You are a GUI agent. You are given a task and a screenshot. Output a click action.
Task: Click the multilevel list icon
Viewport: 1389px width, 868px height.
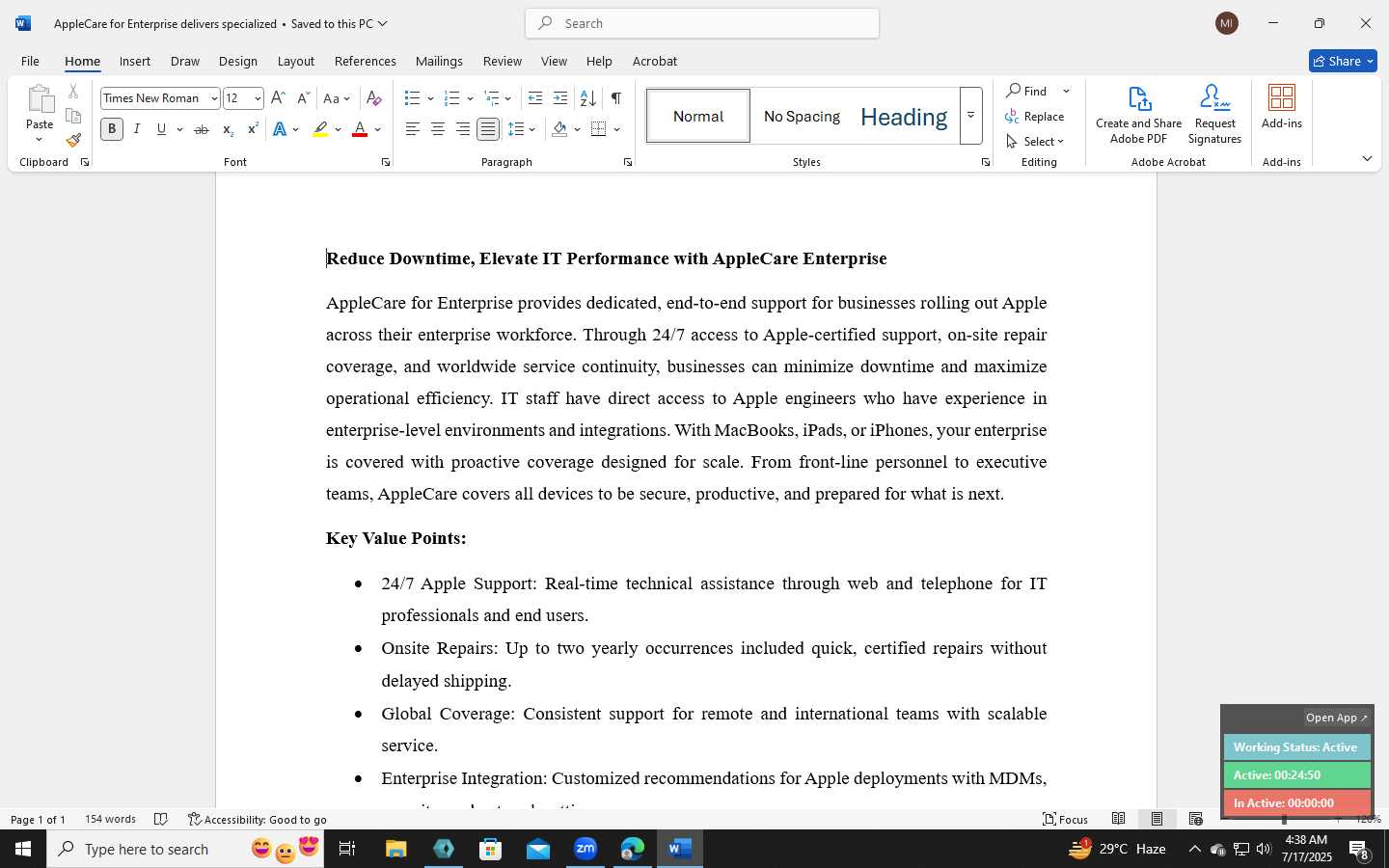pos(492,98)
